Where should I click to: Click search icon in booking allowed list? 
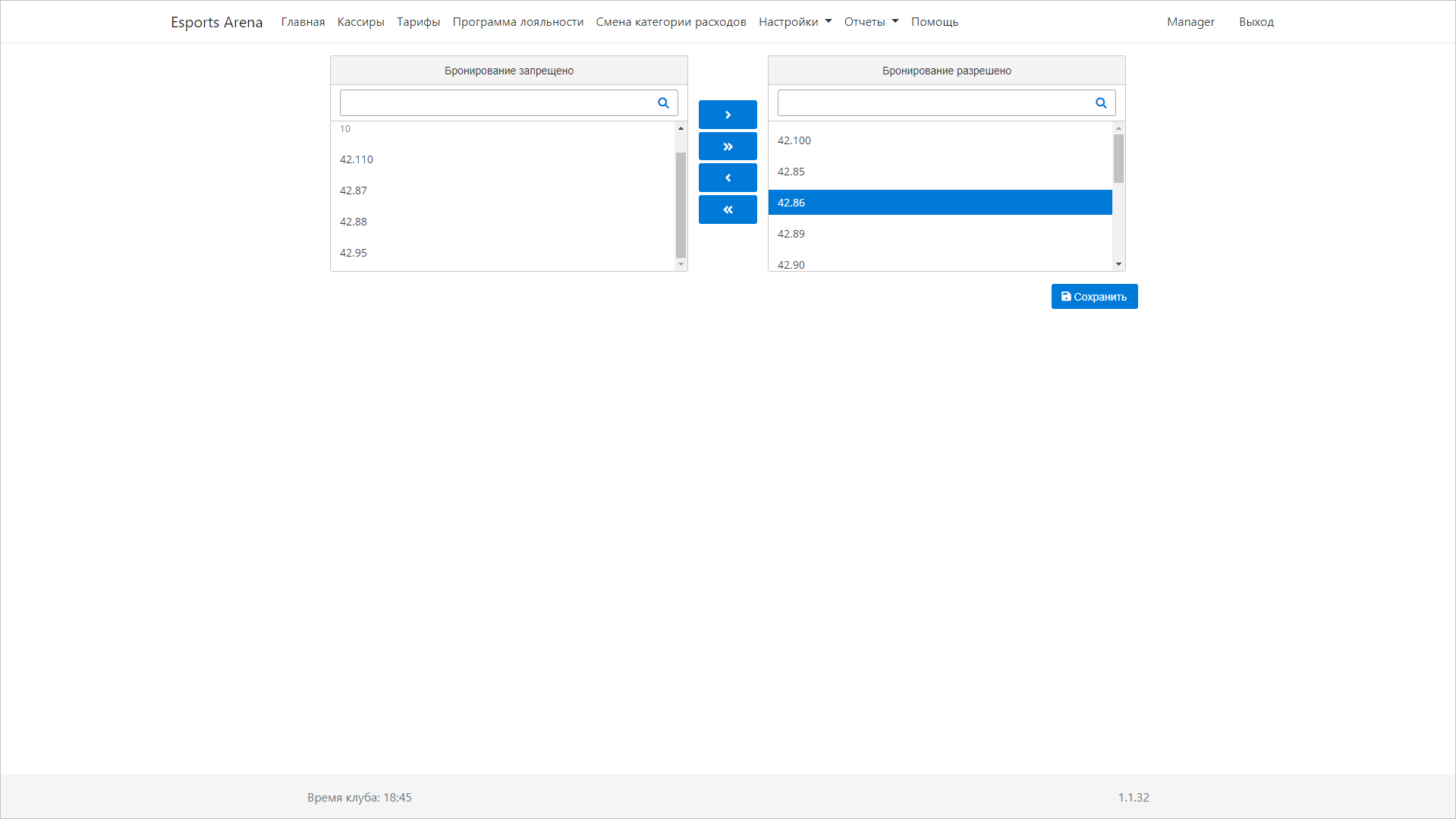click(x=1101, y=103)
